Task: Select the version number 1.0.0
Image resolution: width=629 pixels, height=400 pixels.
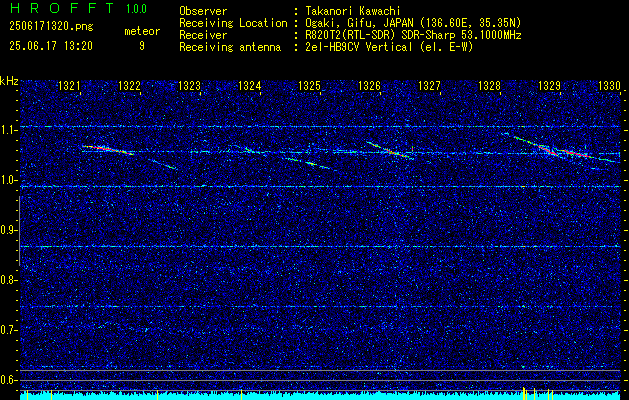Action: tap(136, 9)
